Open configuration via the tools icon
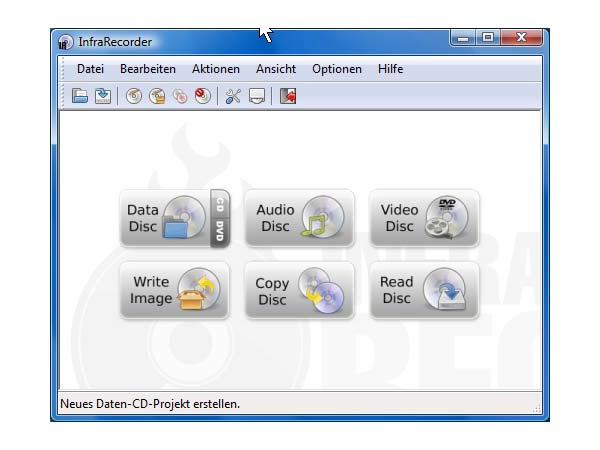This screenshot has height=450, width=600. tap(233, 96)
